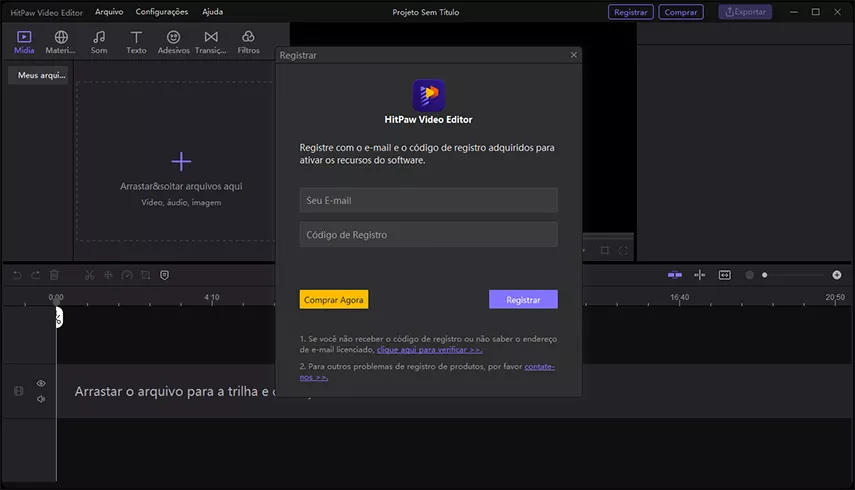Click the zoom out circle on timeline

coord(750,275)
